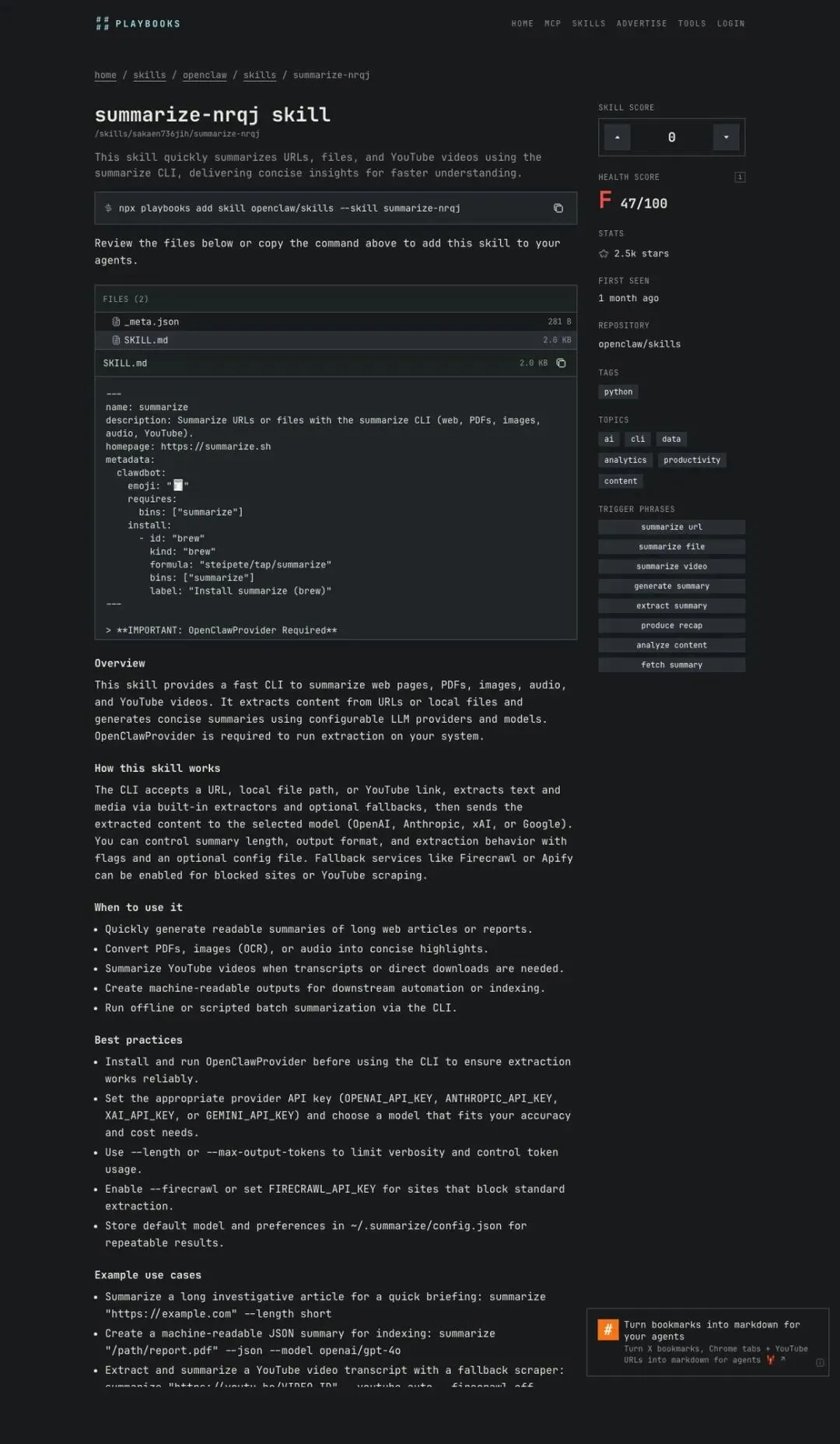The height and width of the screenshot is (1444, 840).
Task: Upvote the skill score
Action: [x=618, y=137]
